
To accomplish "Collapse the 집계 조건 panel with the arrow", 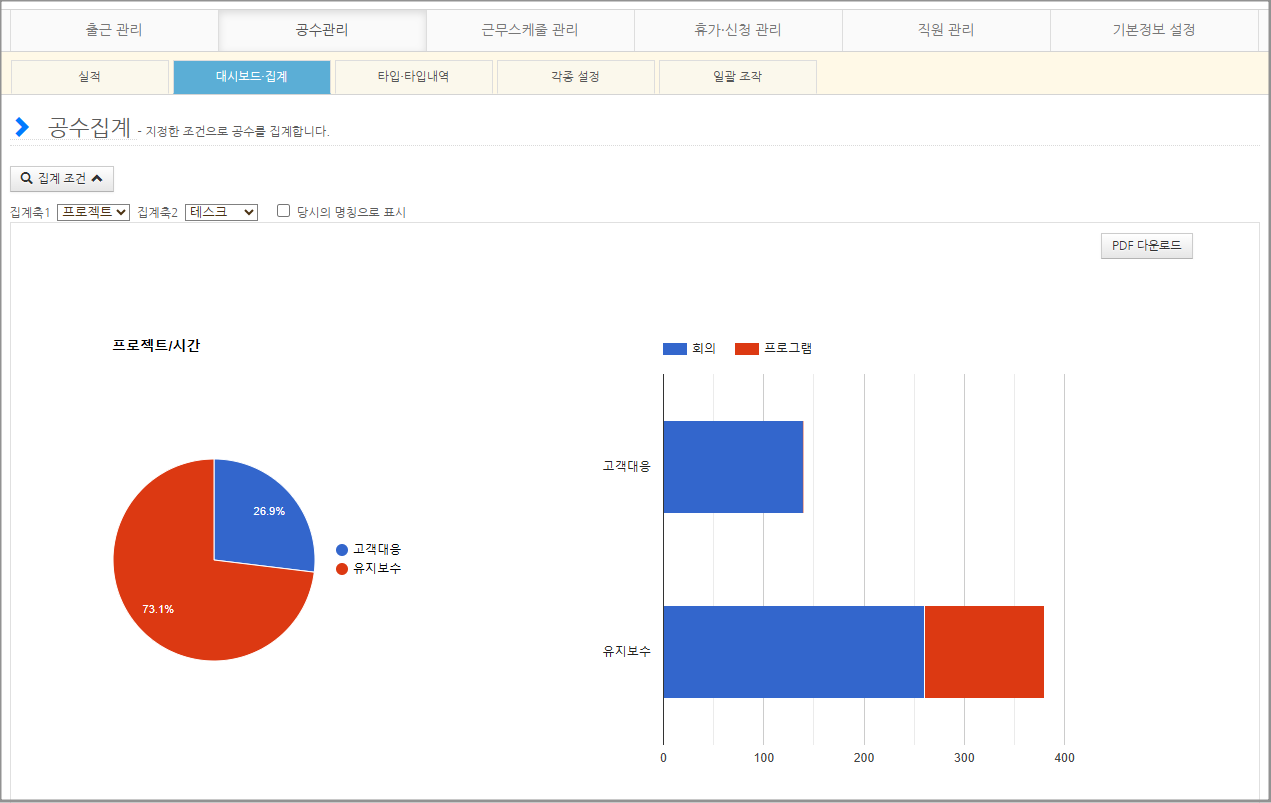I will click(x=97, y=179).
